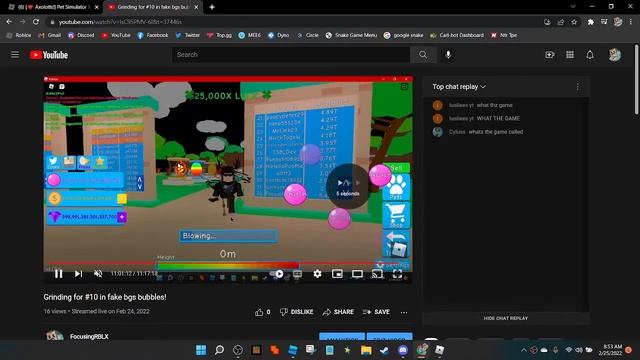Click the browser address bar URL
The height and width of the screenshot is (360, 640).
120,22
